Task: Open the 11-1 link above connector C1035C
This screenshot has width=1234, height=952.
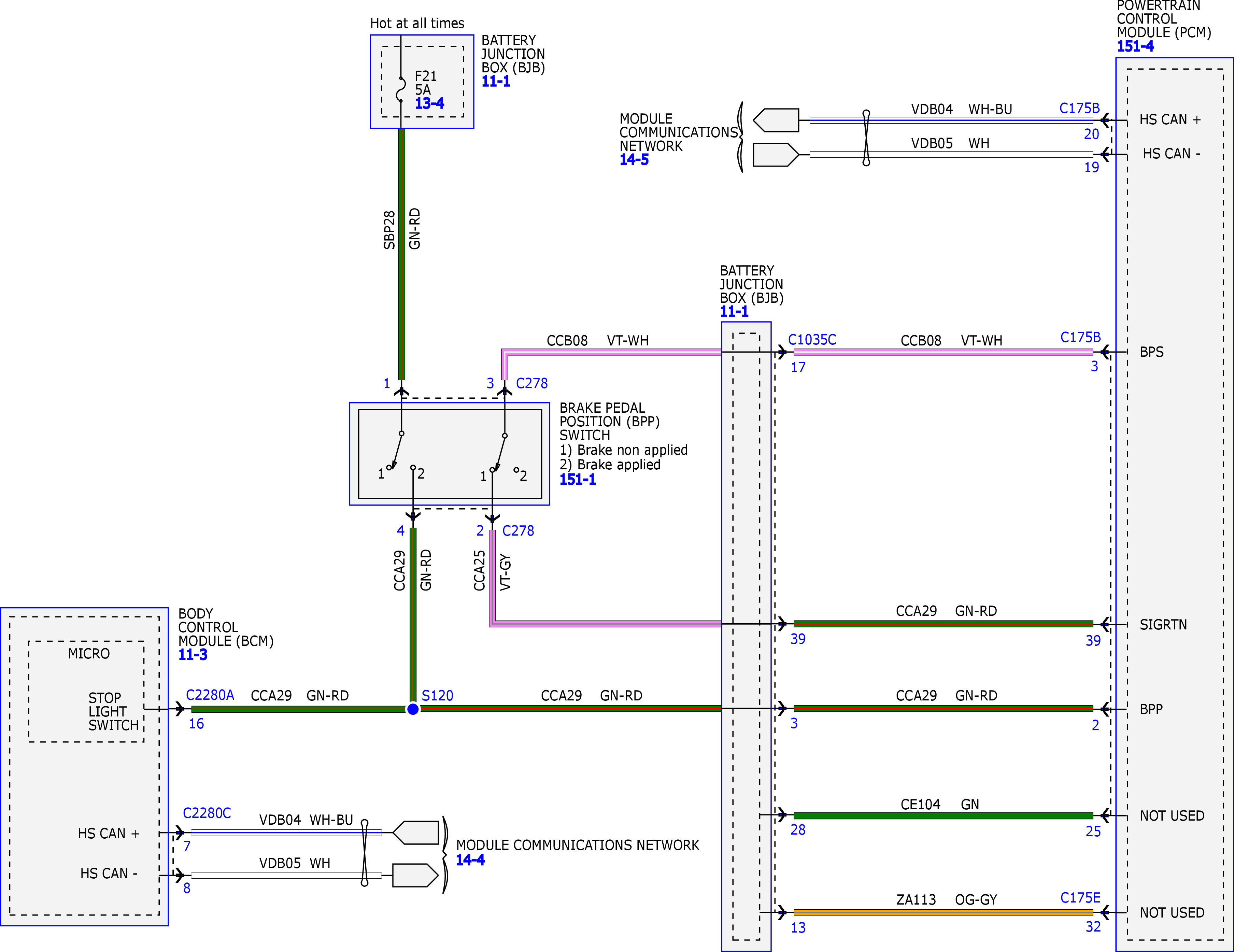Action: click(734, 311)
